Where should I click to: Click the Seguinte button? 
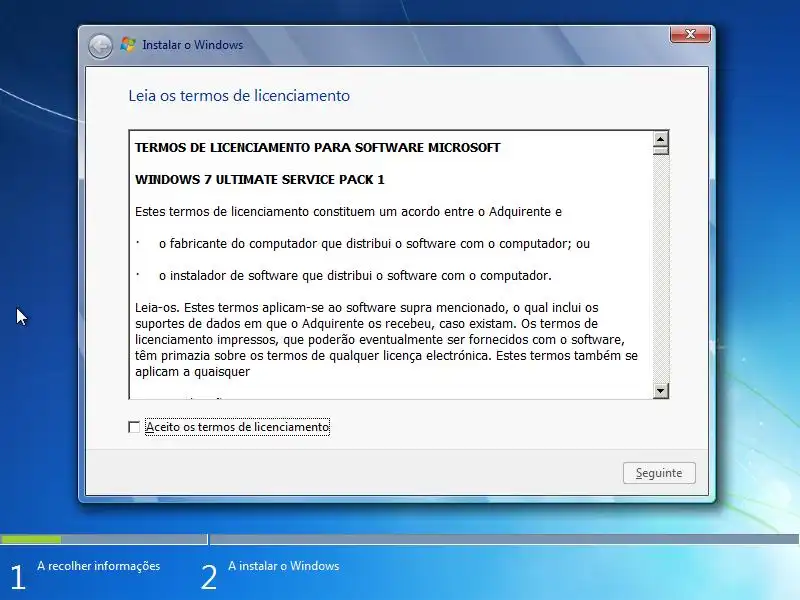coord(659,473)
